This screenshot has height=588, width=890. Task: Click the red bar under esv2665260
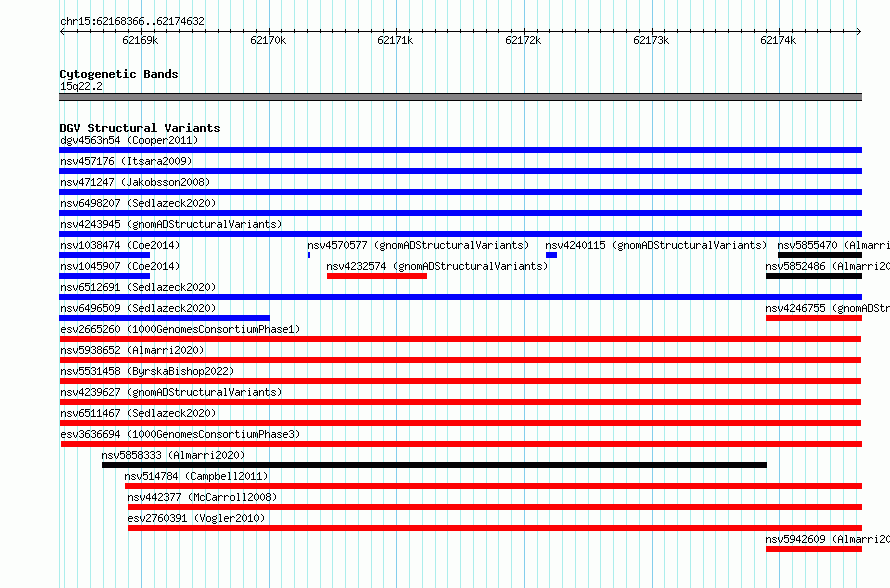pos(460,339)
